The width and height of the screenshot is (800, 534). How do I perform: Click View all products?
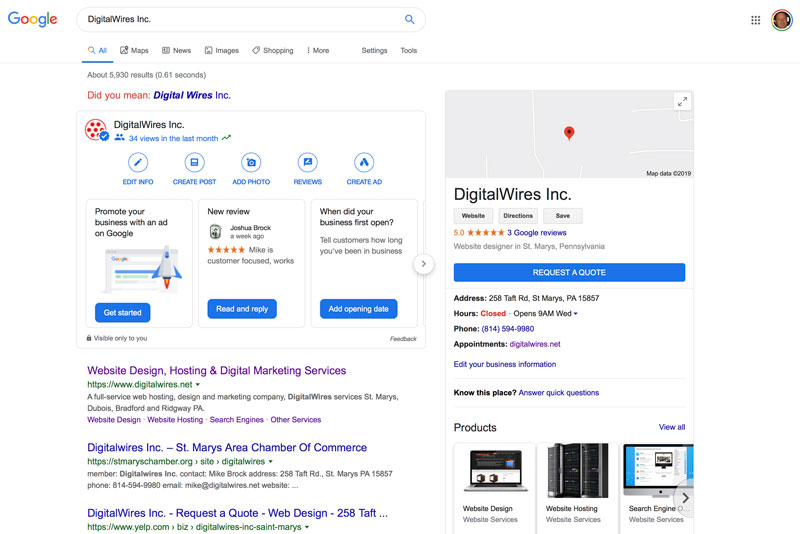[x=672, y=427]
